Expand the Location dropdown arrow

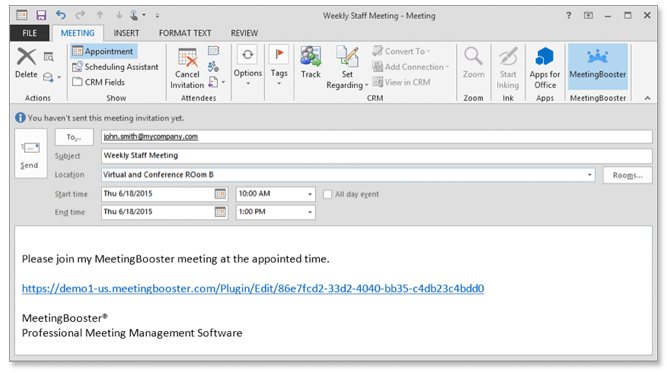click(590, 175)
